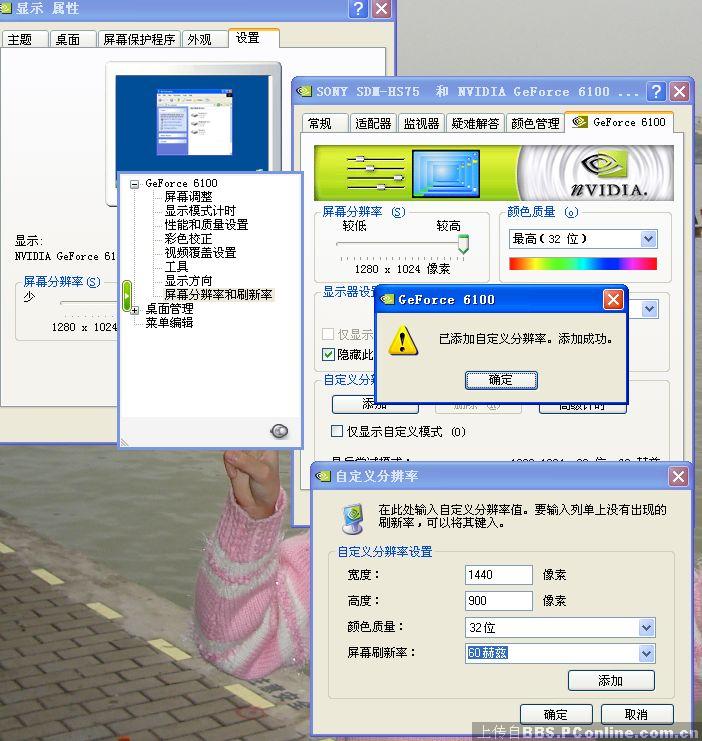Uncheck the 隐藏此 checkbox

[328, 354]
